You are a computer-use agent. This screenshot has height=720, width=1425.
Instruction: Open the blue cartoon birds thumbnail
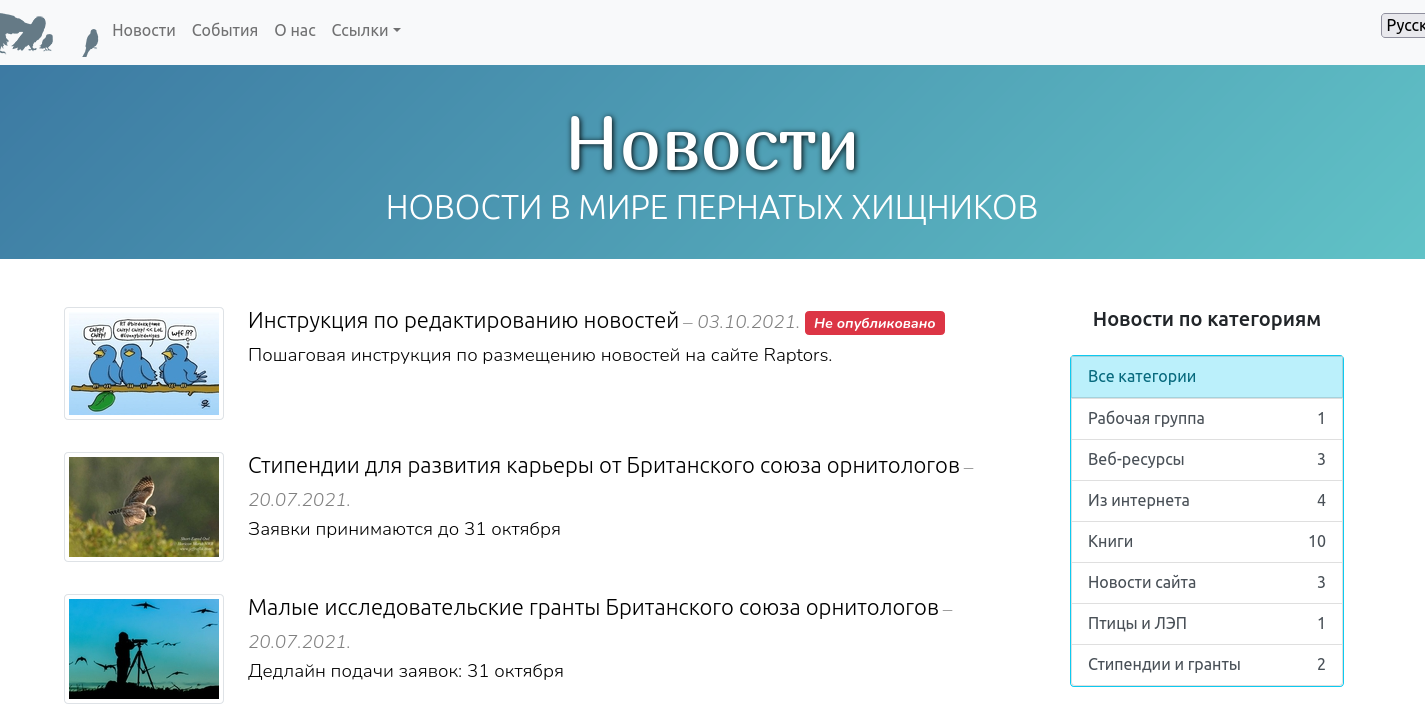[x=144, y=363]
